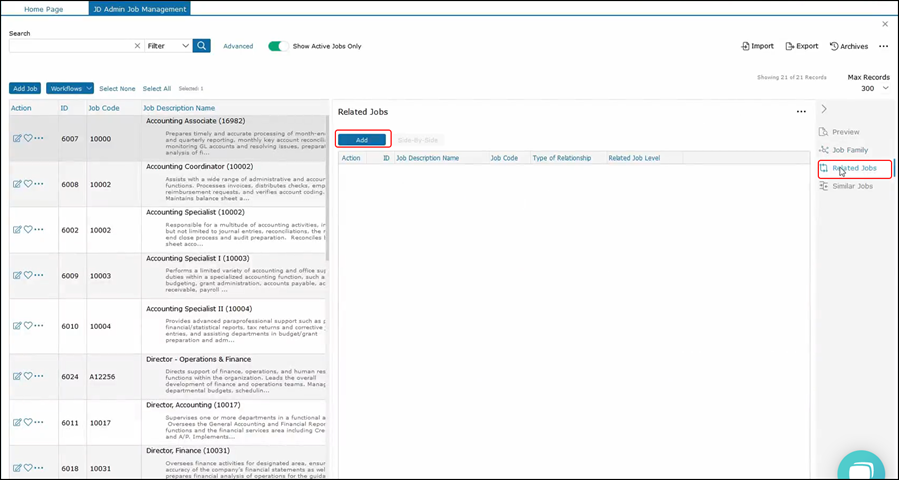Click the Advanced search link
Screen dimensions: 899x480
click(x=238, y=46)
